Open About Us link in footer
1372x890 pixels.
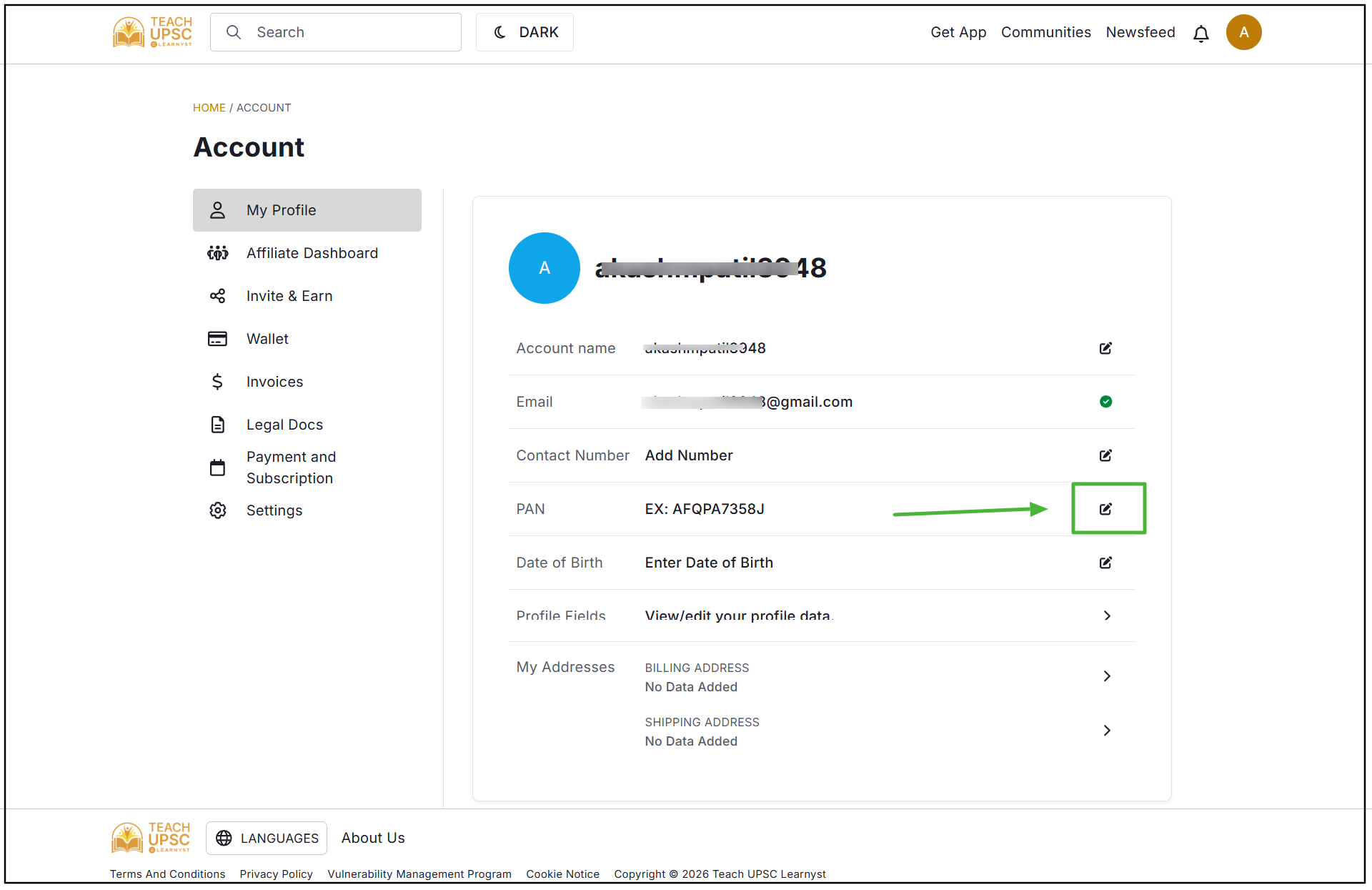coord(373,838)
